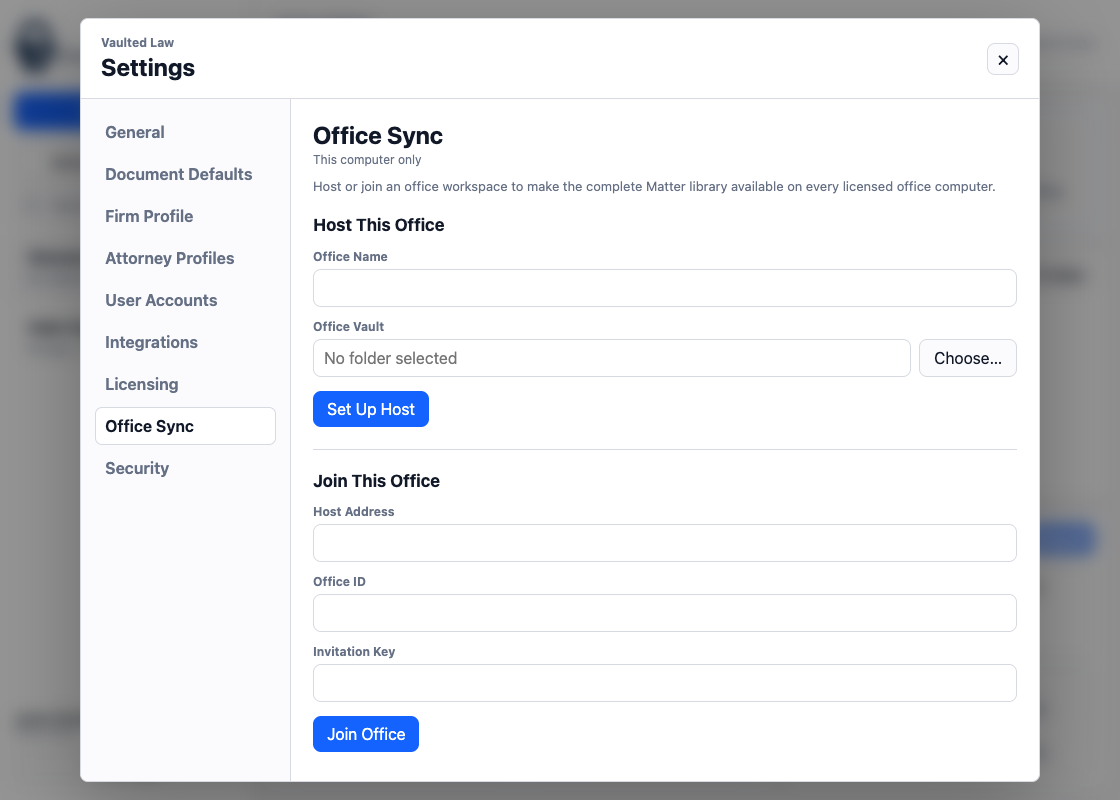Click the Set Up Host button

(371, 409)
